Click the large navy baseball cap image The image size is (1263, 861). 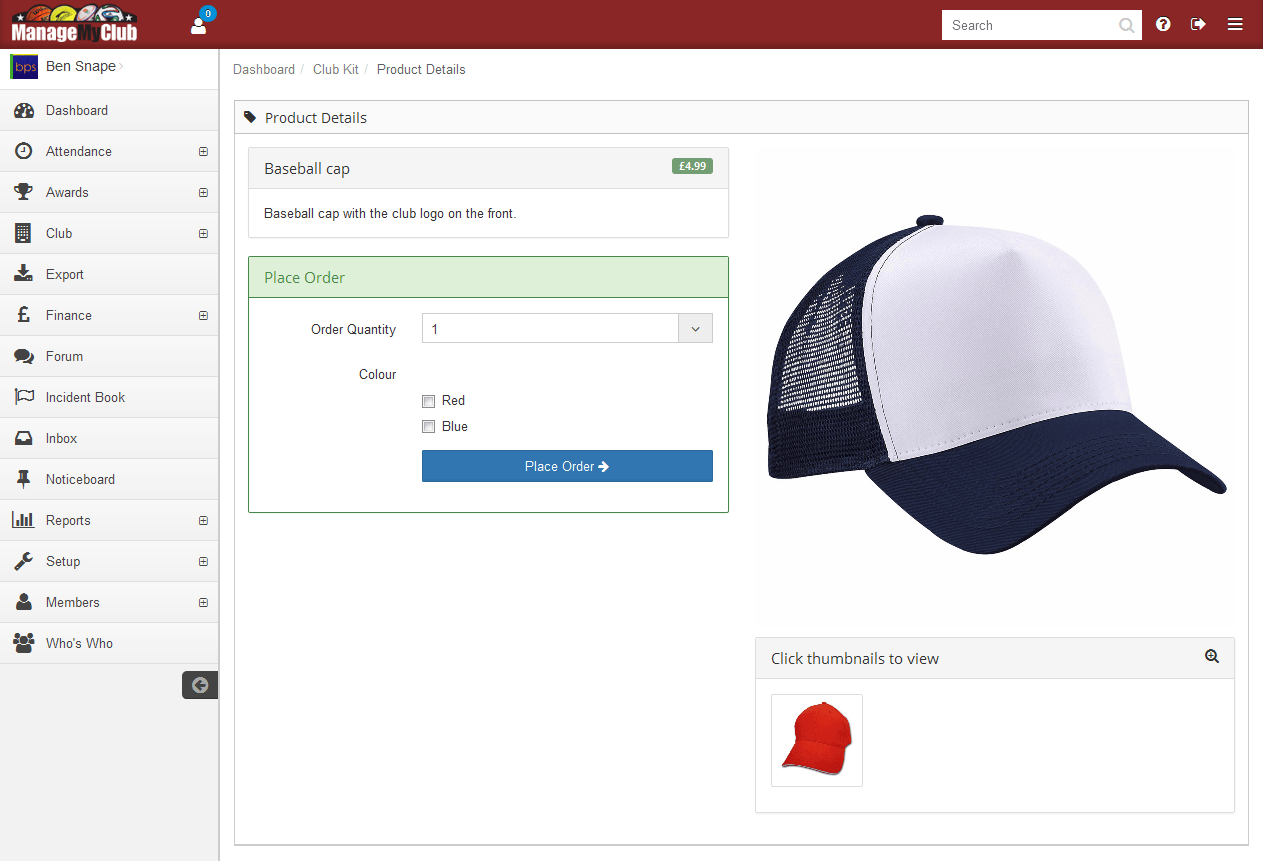pyautogui.click(x=996, y=384)
